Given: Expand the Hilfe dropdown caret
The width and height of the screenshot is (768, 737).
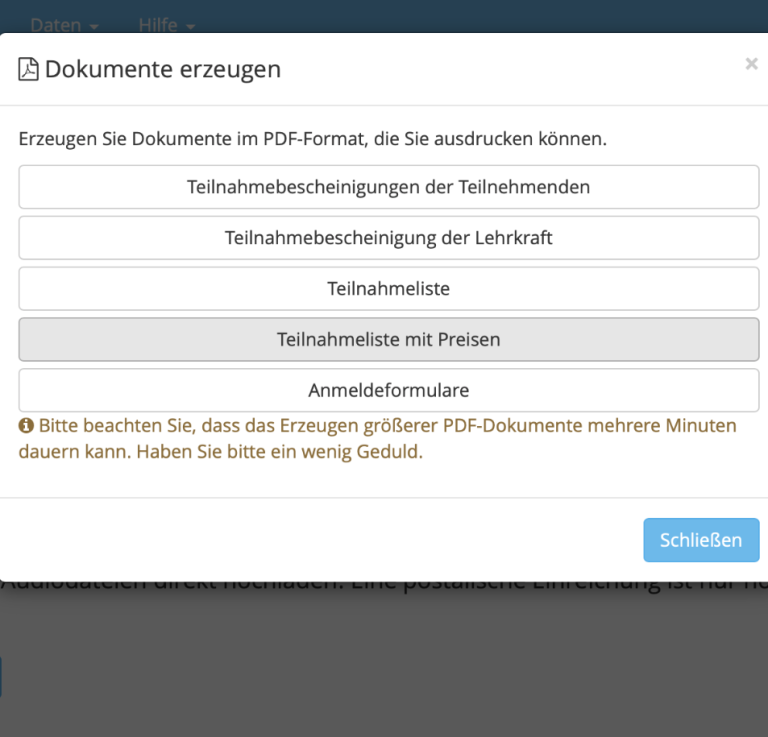Looking at the screenshot, I should pos(190,25).
